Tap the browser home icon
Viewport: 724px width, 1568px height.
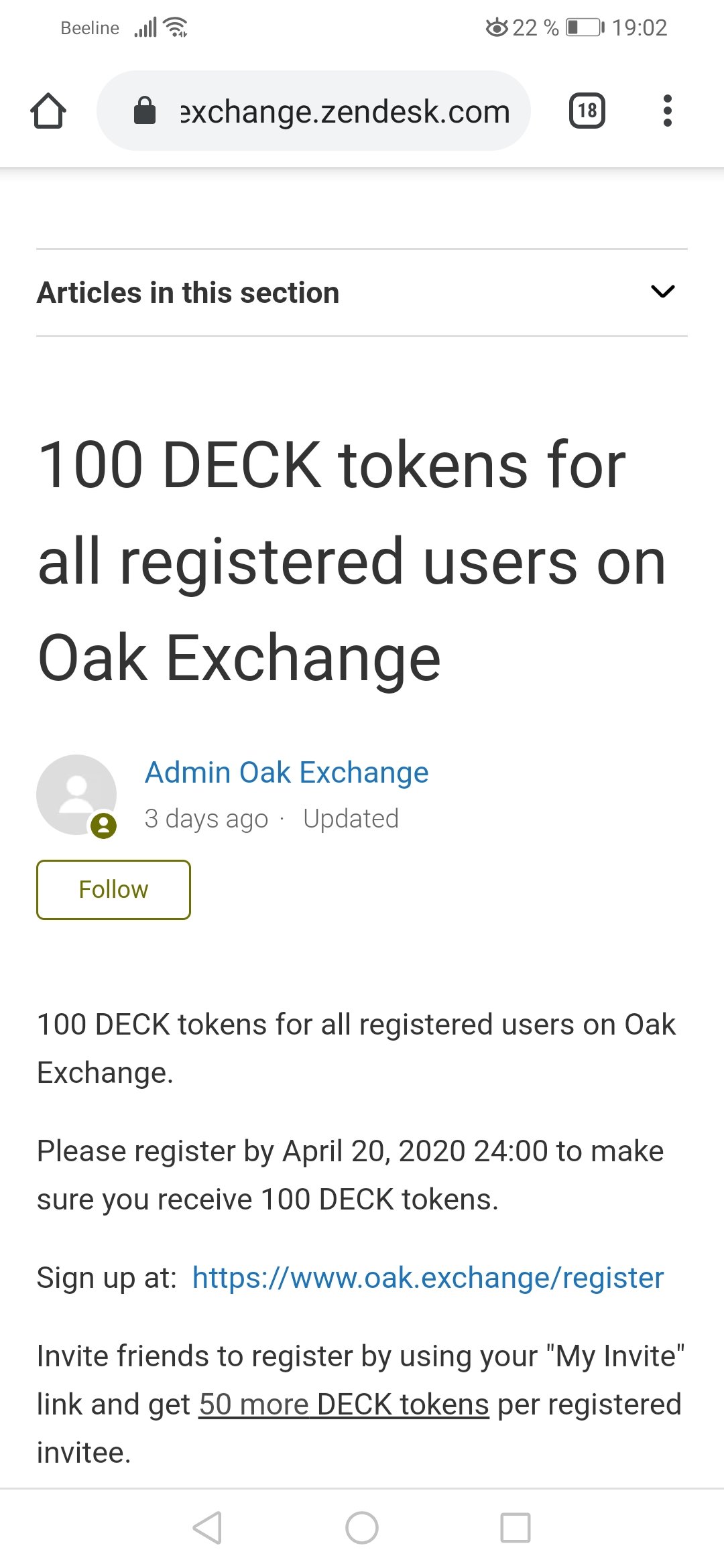pos(48,111)
